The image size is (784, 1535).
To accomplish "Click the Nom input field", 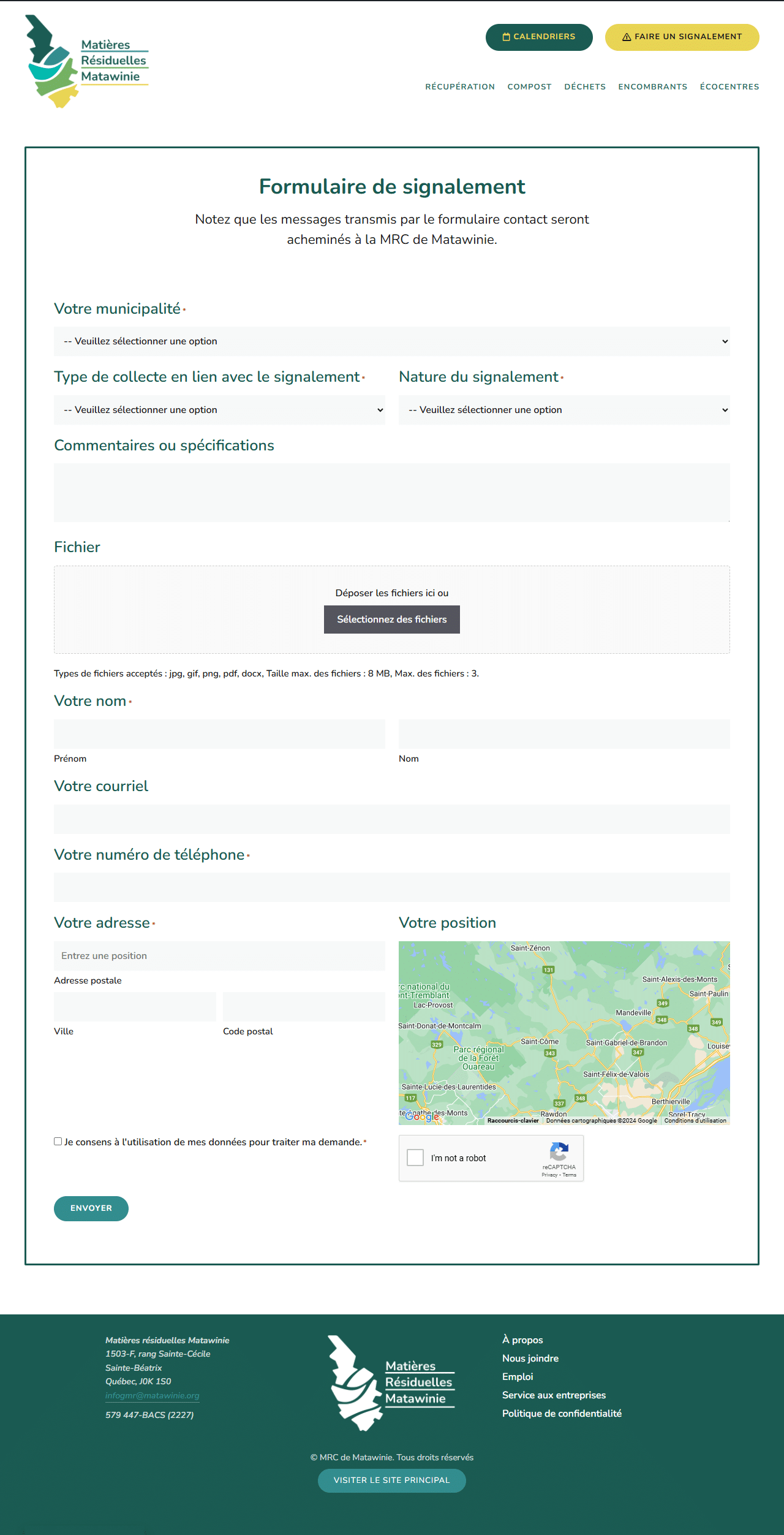I will [564, 734].
